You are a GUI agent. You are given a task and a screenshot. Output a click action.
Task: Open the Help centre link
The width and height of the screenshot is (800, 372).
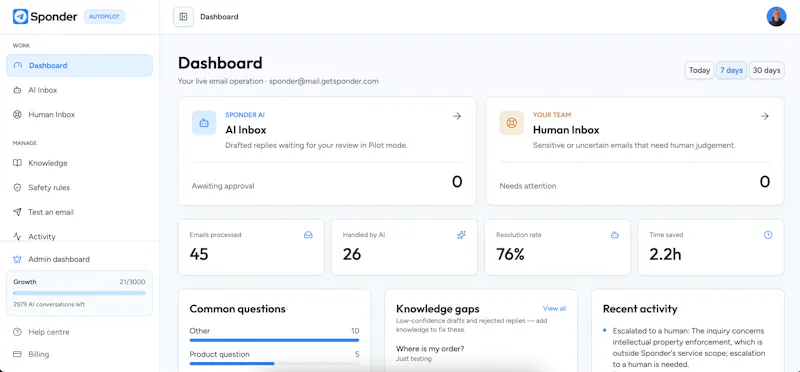click(x=80, y=332)
